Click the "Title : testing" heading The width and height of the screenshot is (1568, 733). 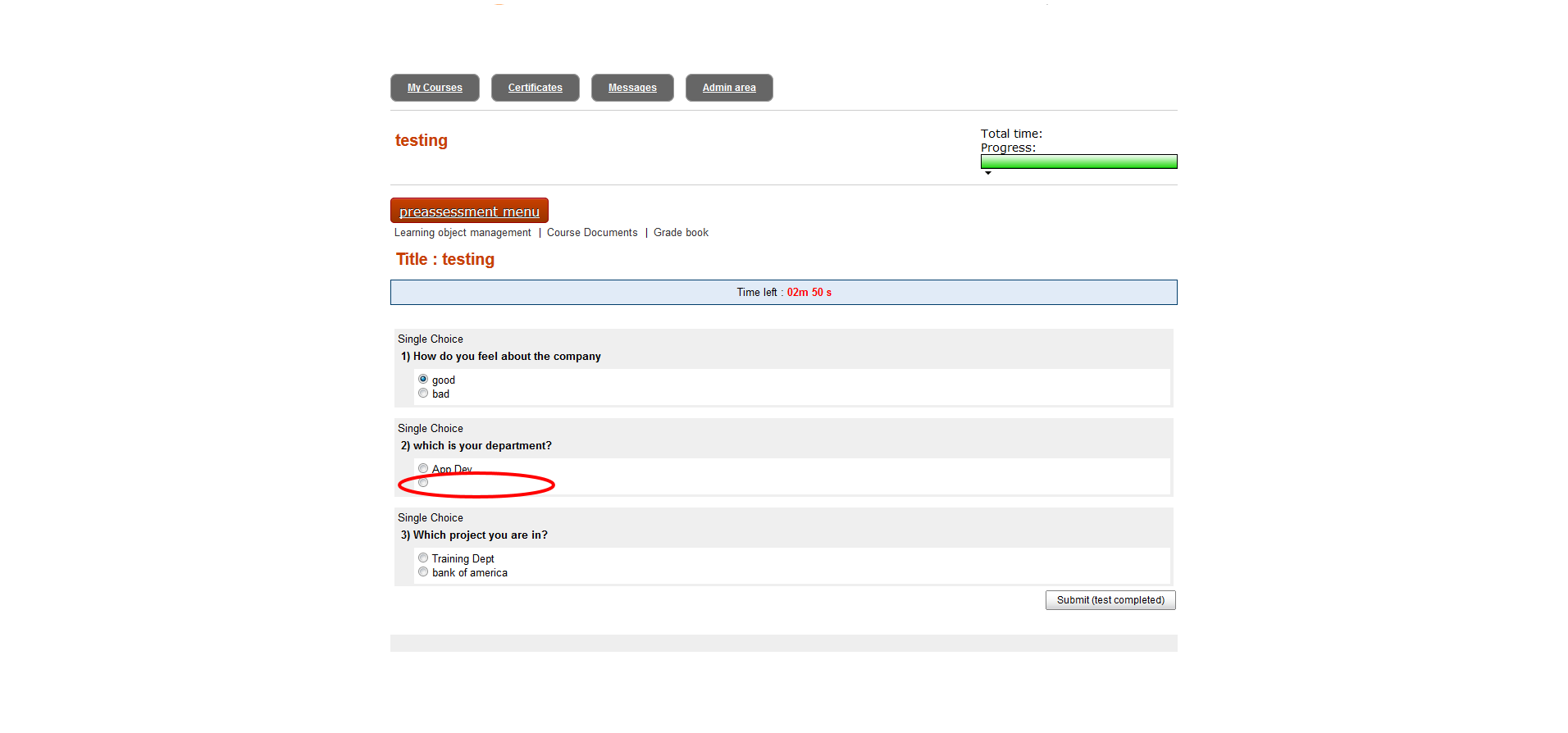[x=445, y=259]
